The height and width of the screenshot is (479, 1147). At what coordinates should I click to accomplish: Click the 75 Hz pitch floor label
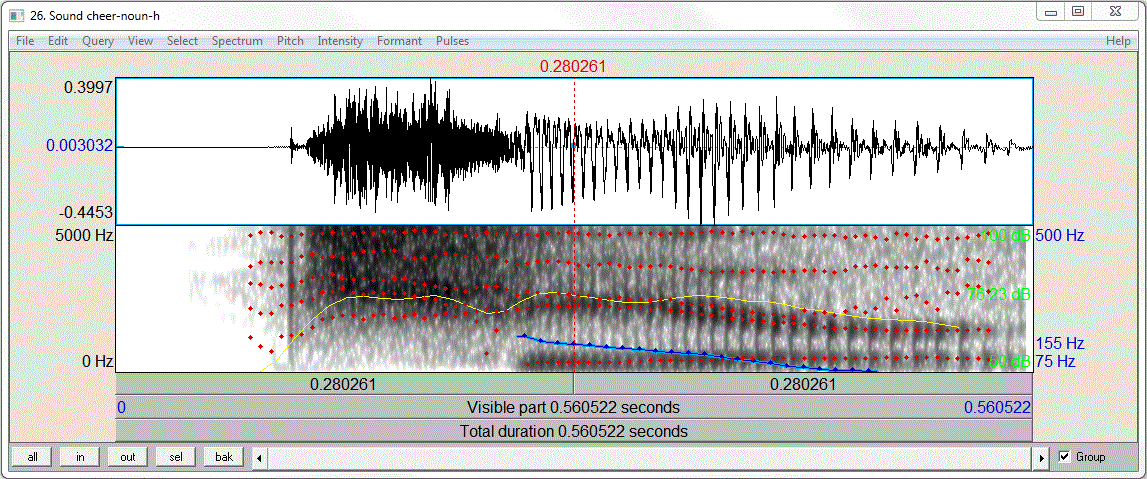[1056, 361]
